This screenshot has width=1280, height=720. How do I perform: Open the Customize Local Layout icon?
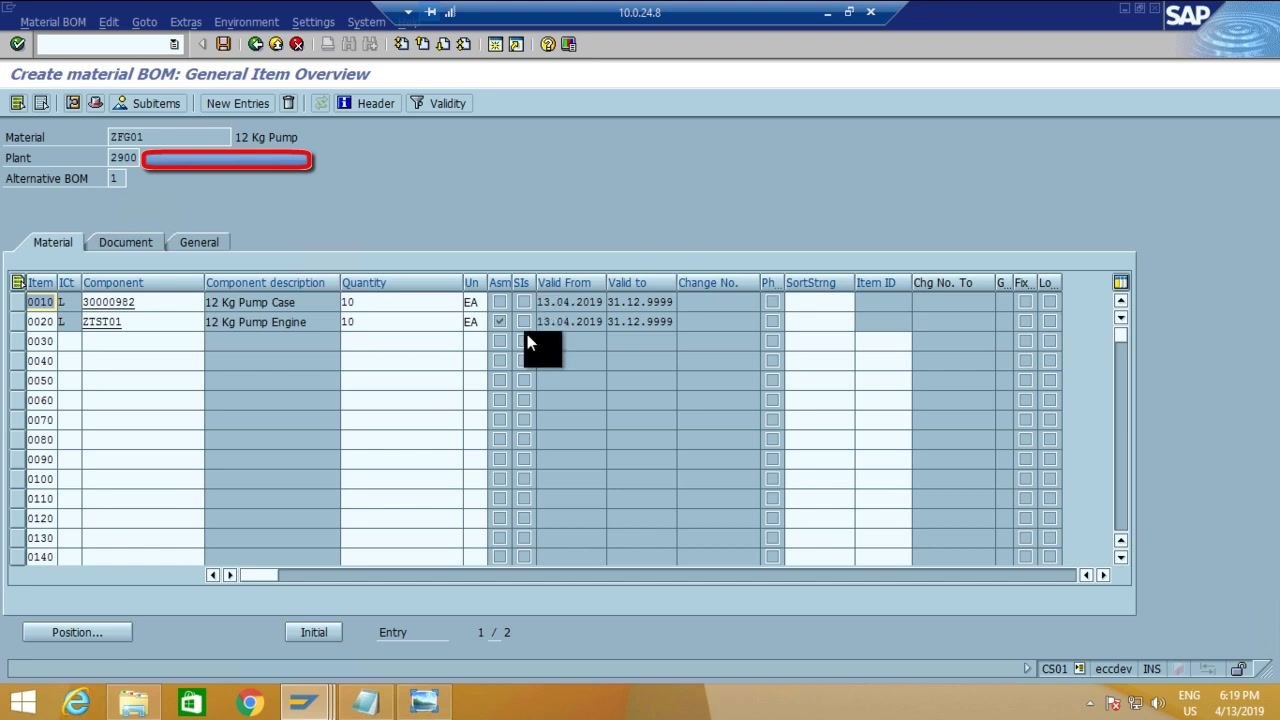pyautogui.click(x=569, y=44)
